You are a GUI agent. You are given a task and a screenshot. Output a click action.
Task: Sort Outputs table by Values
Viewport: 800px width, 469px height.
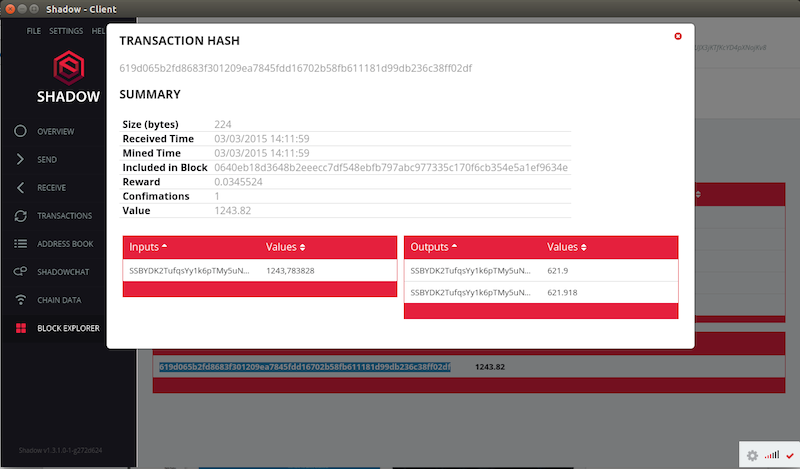click(x=567, y=247)
